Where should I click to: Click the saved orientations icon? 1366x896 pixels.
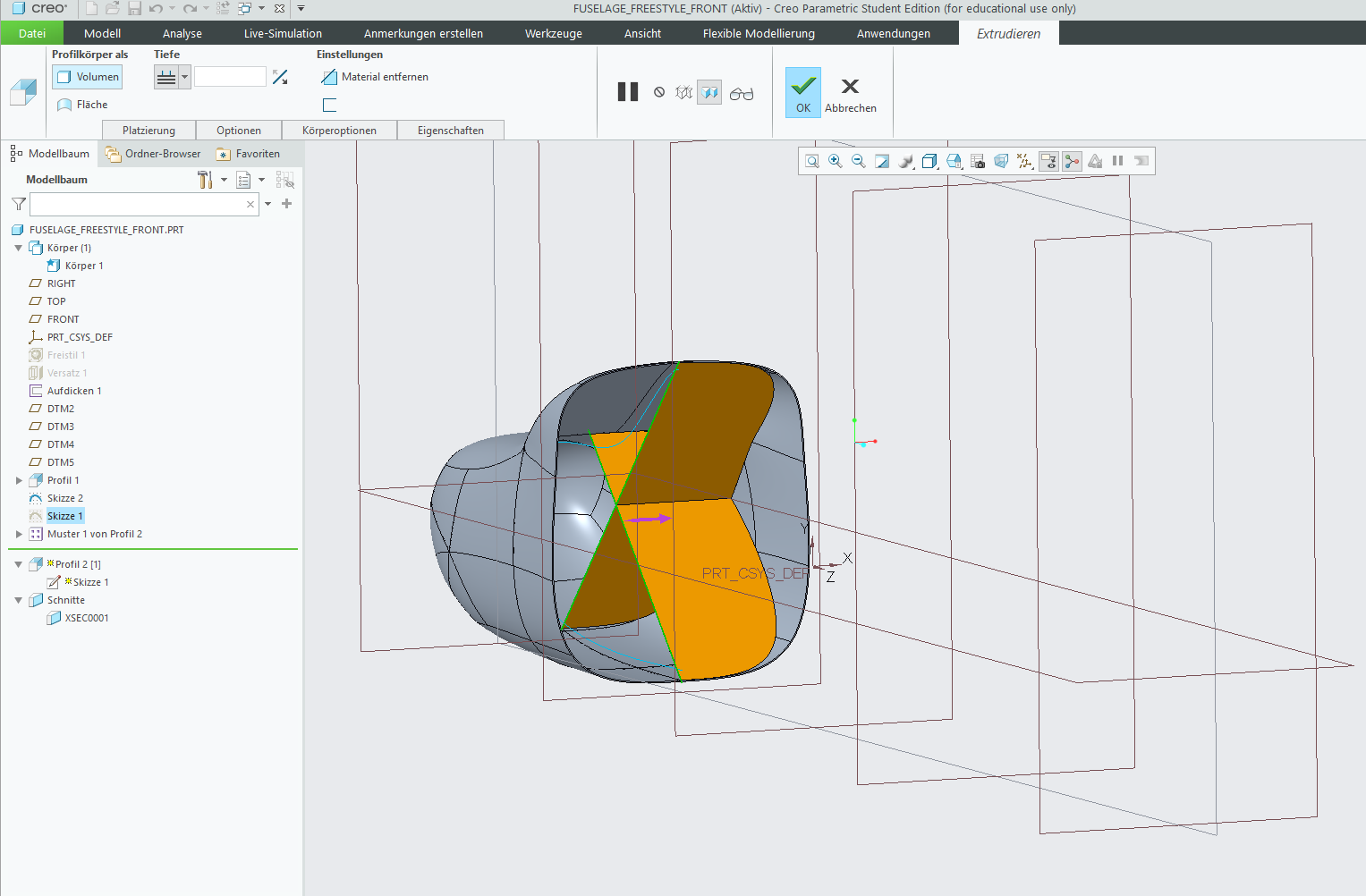pyautogui.click(x=954, y=161)
